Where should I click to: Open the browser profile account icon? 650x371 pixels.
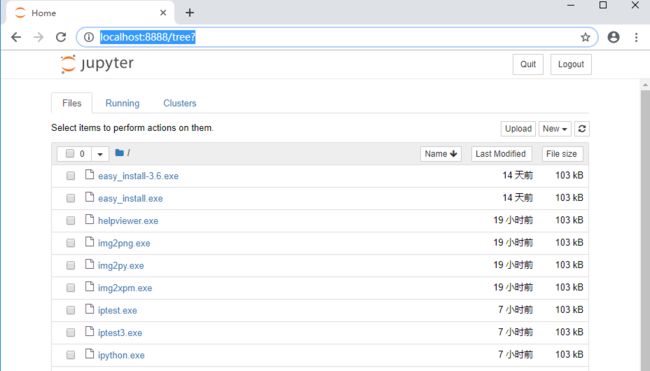[x=613, y=37]
